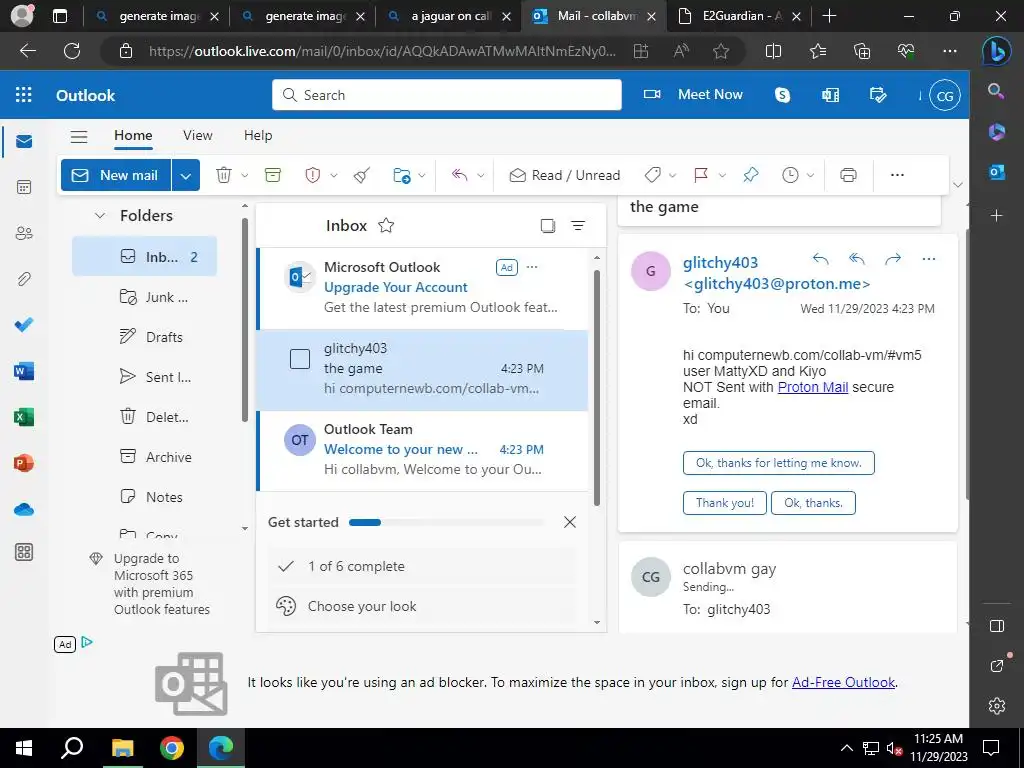Viewport: 1024px width, 768px height.
Task: Click the Delete trash icon in toolbar
Action: tap(223, 175)
